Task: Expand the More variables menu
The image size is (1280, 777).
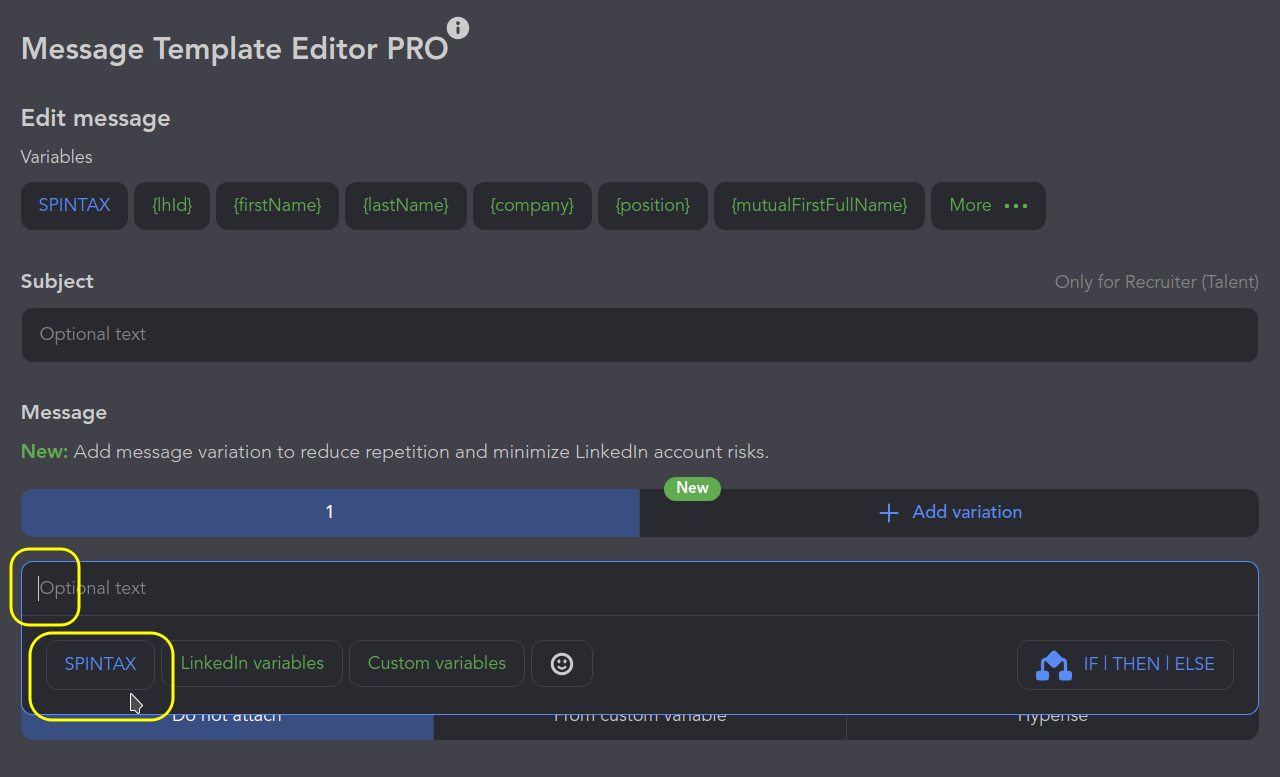Action: [988, 206]
